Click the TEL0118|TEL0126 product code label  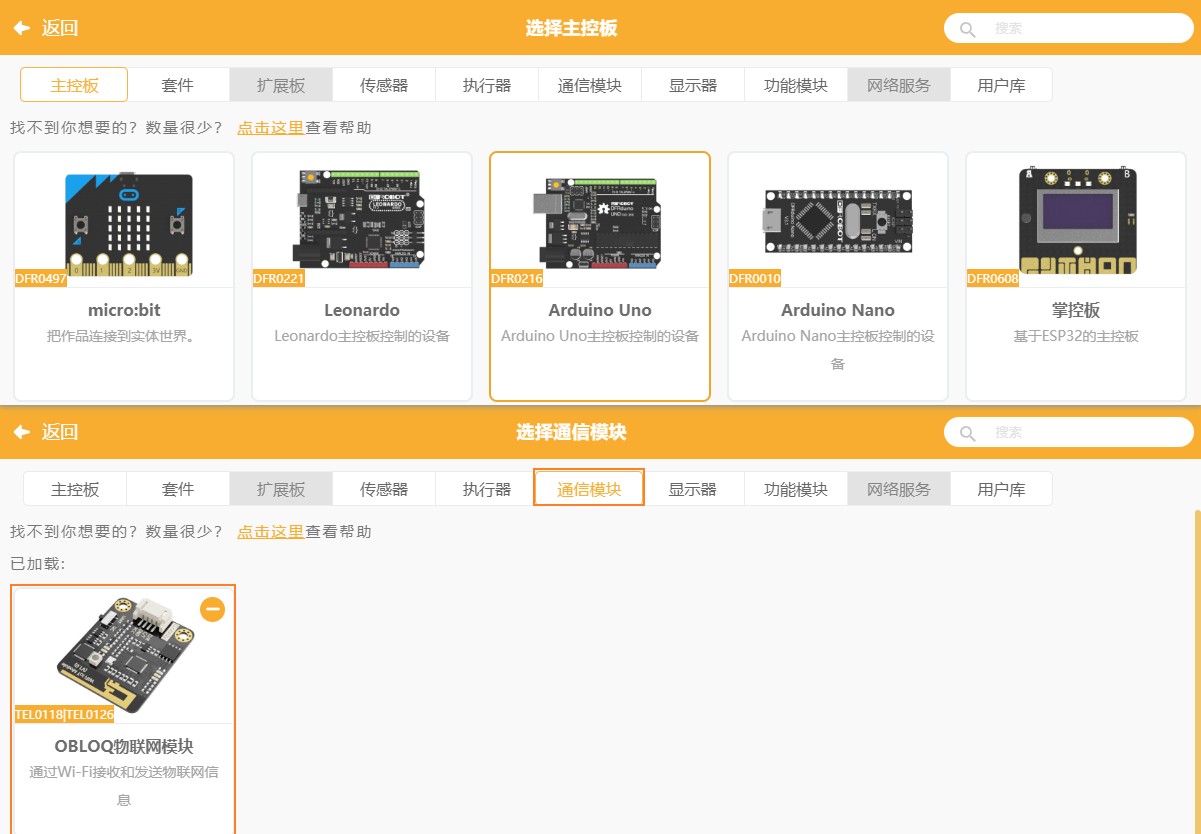click(64, 715)
